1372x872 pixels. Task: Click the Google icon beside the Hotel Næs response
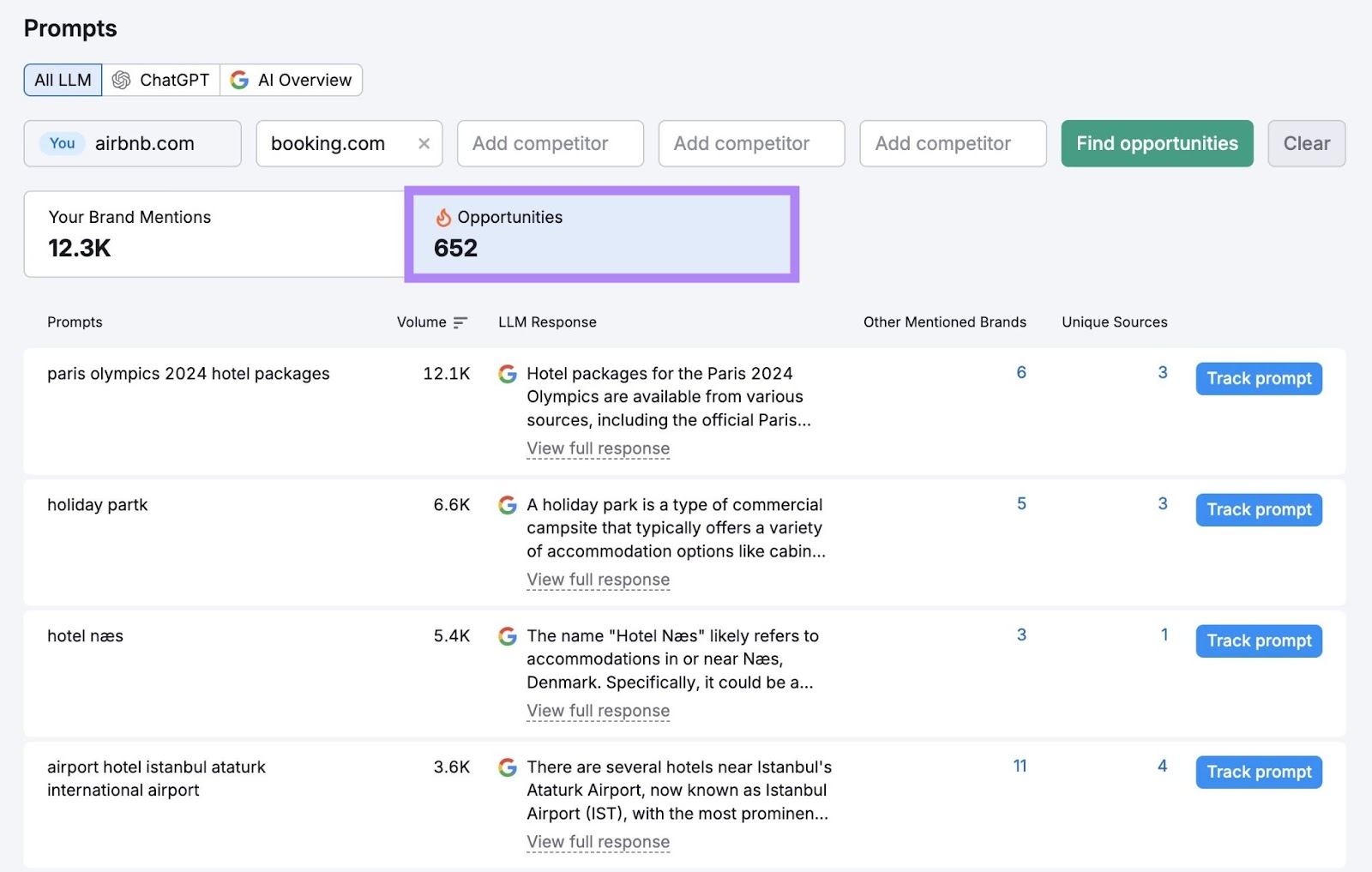pyautogui.click(x=508, y=636)
